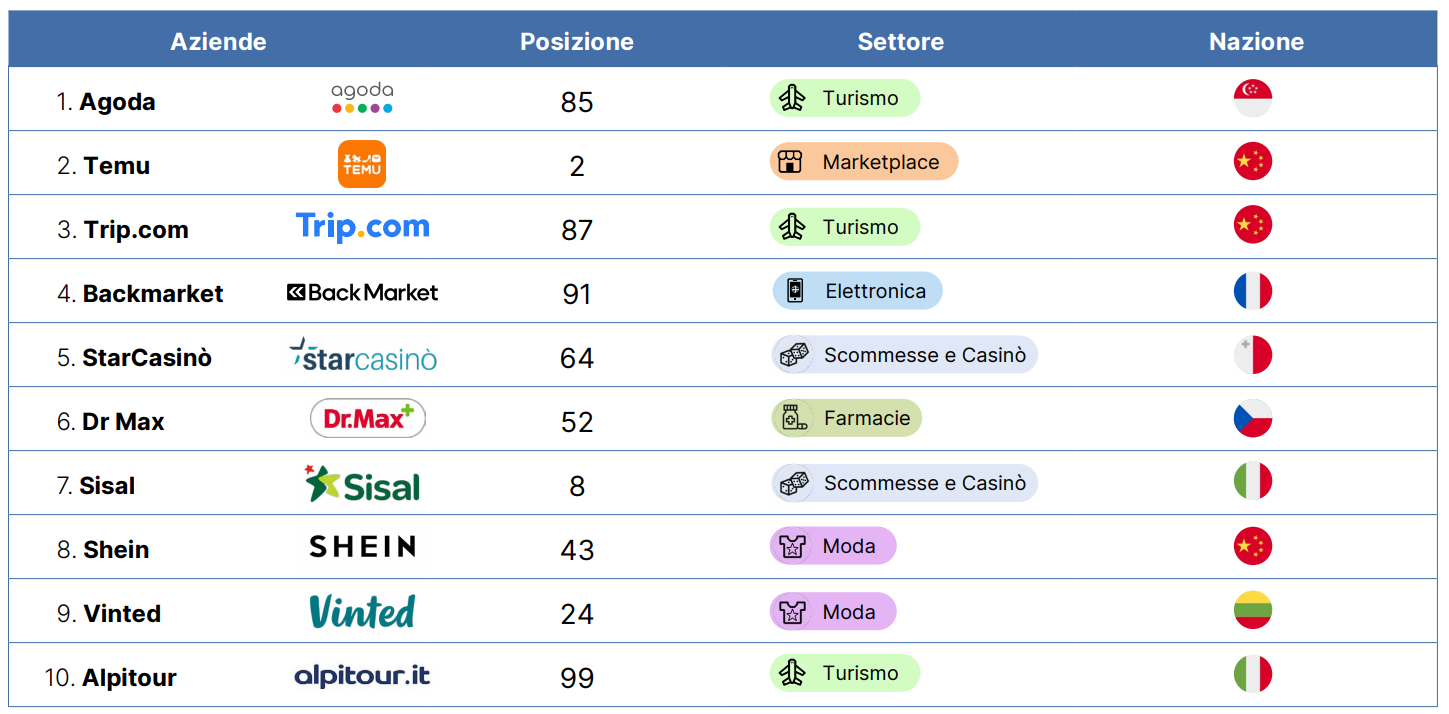Select the Settore column header
Image resolution: width=1449 pixels, height=714 pixels.
click(900, 41)
